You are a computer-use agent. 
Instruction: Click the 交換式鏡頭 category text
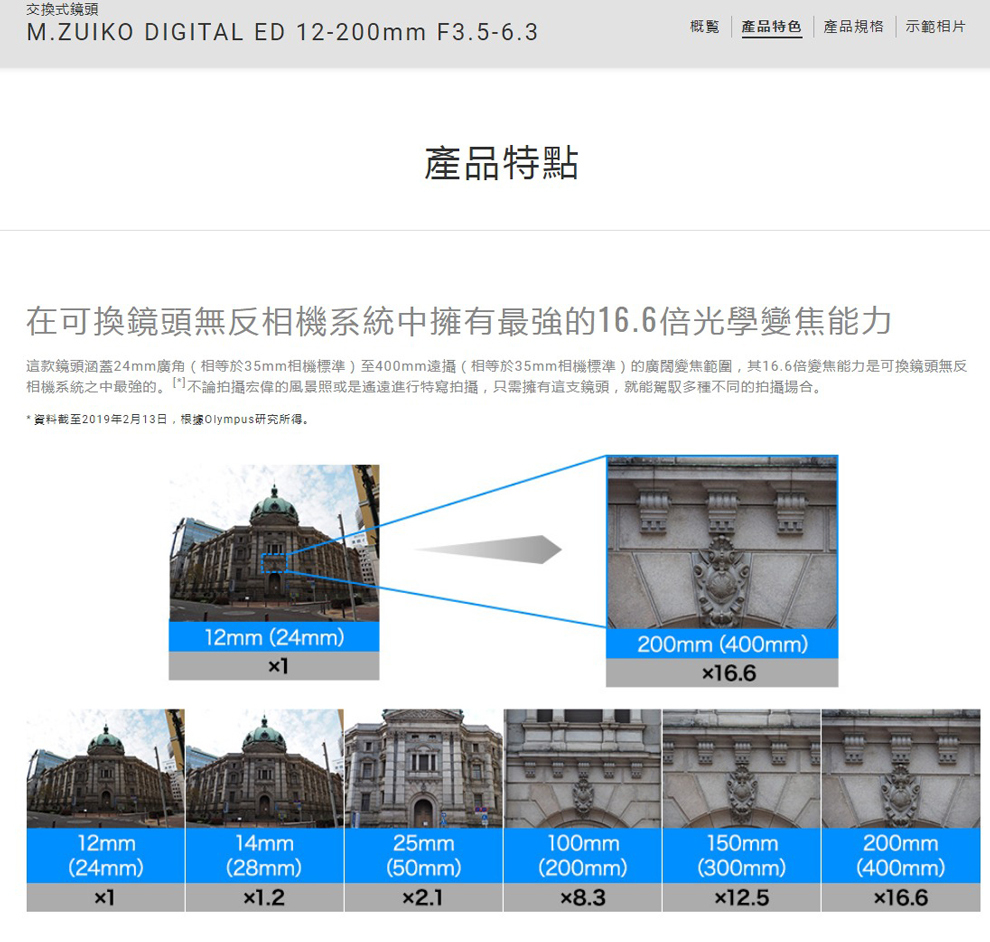point(62,10)
